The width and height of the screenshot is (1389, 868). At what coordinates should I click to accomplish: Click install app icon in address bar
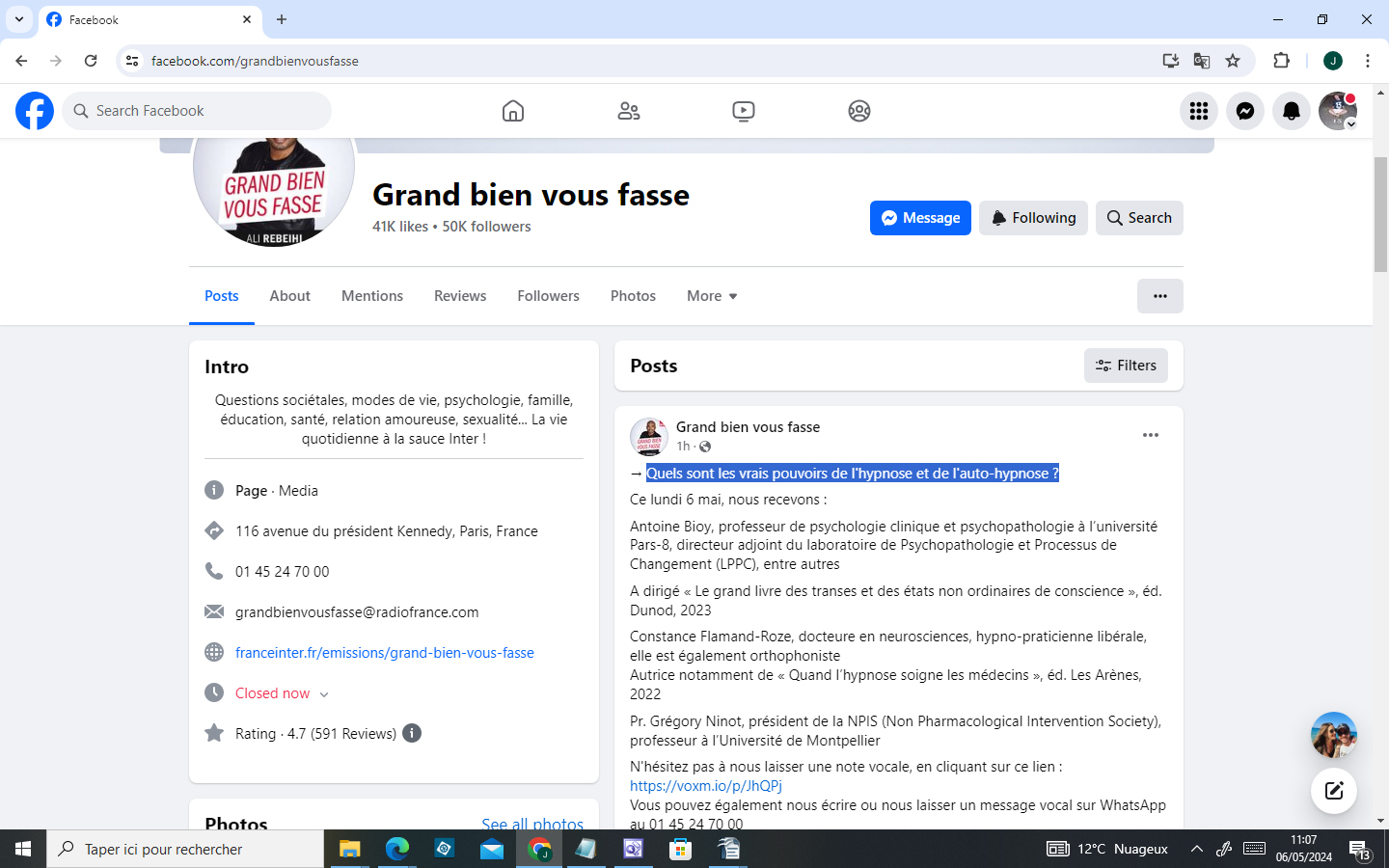coord(1171,61)
